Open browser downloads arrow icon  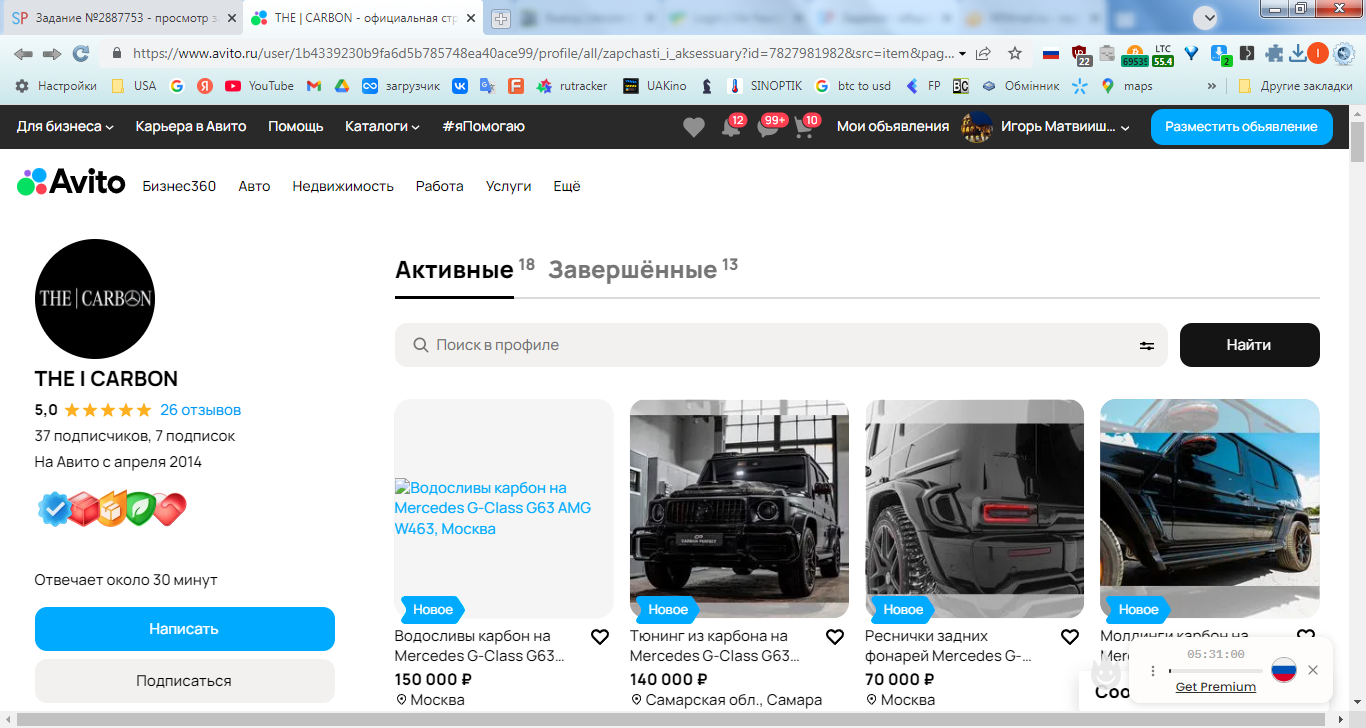pos(1298,53)
